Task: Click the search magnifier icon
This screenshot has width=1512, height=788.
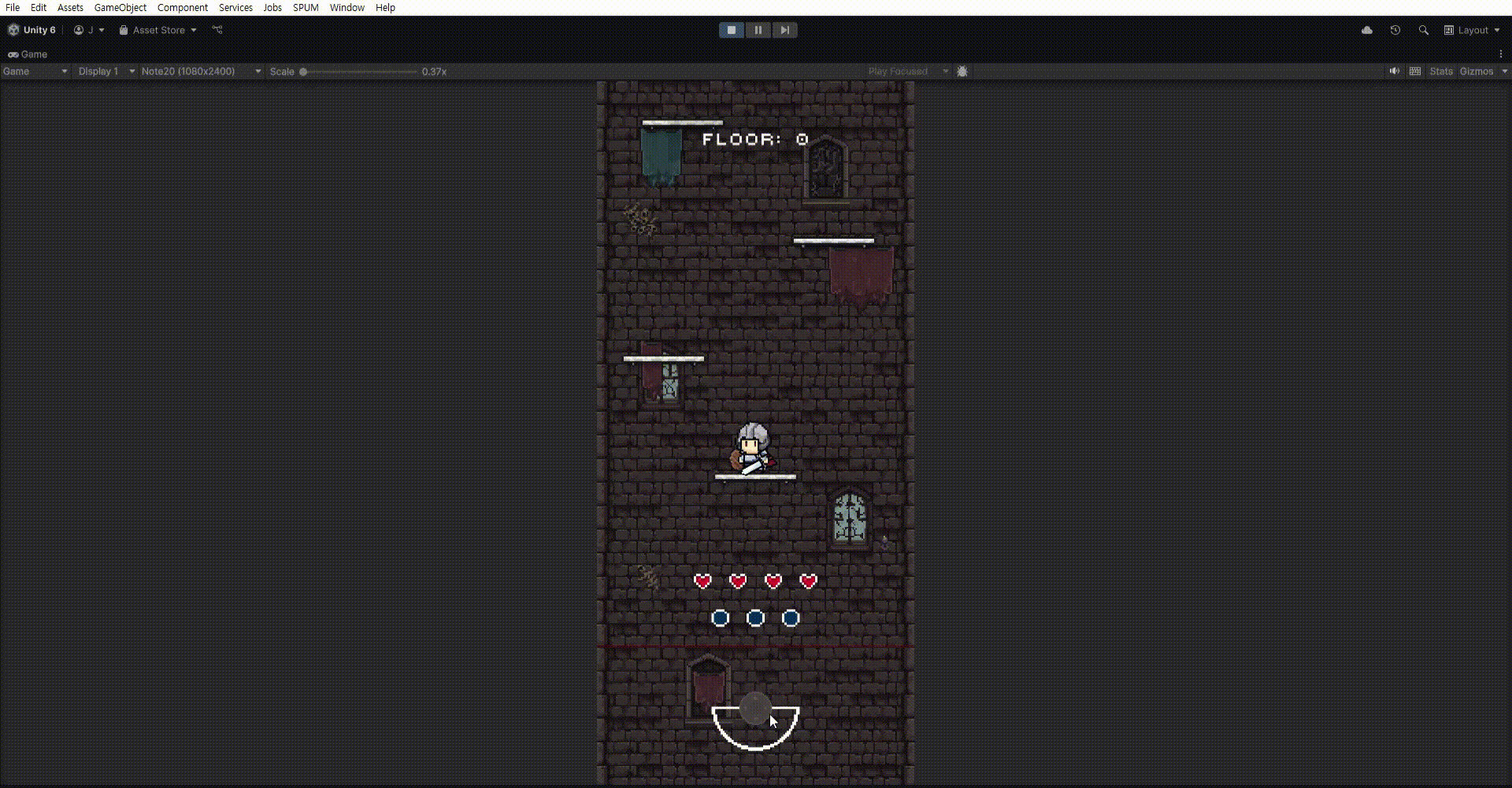Action: click(1424, 30)
